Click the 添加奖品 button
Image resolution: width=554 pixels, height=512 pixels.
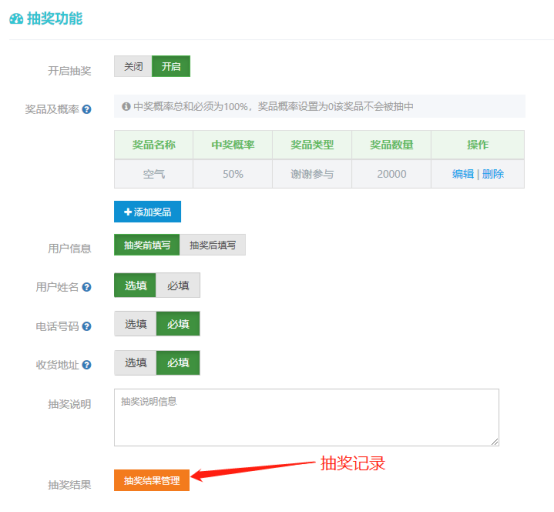(147, 212)
